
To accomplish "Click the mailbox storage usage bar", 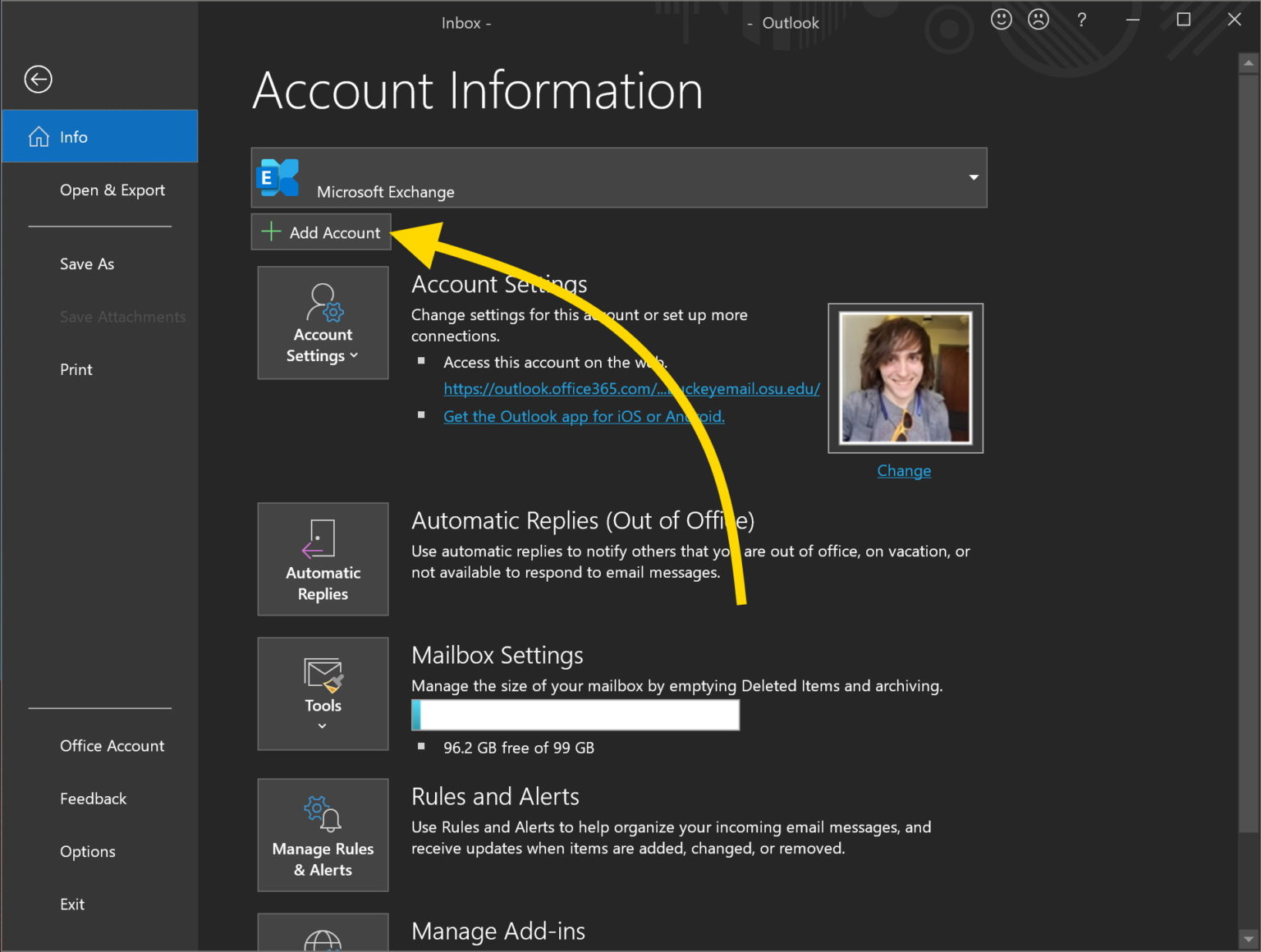I will pos(575,715).
